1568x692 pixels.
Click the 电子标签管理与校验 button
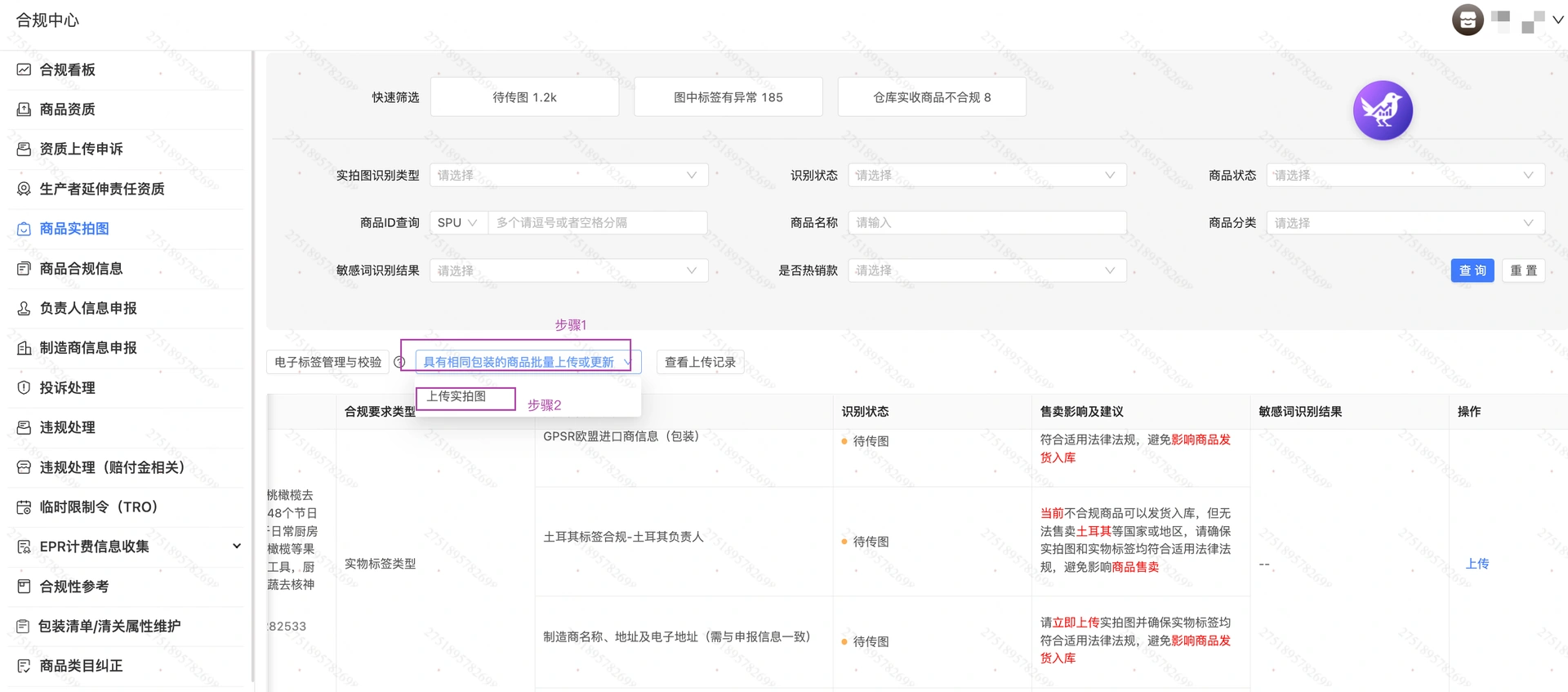[x=327, y=362]
